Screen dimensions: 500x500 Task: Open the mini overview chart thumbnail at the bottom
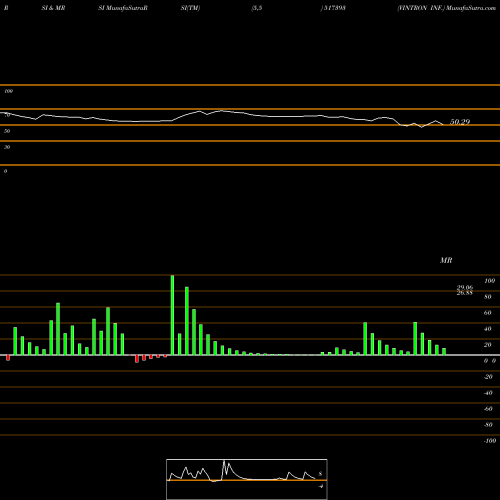[247, 479]
